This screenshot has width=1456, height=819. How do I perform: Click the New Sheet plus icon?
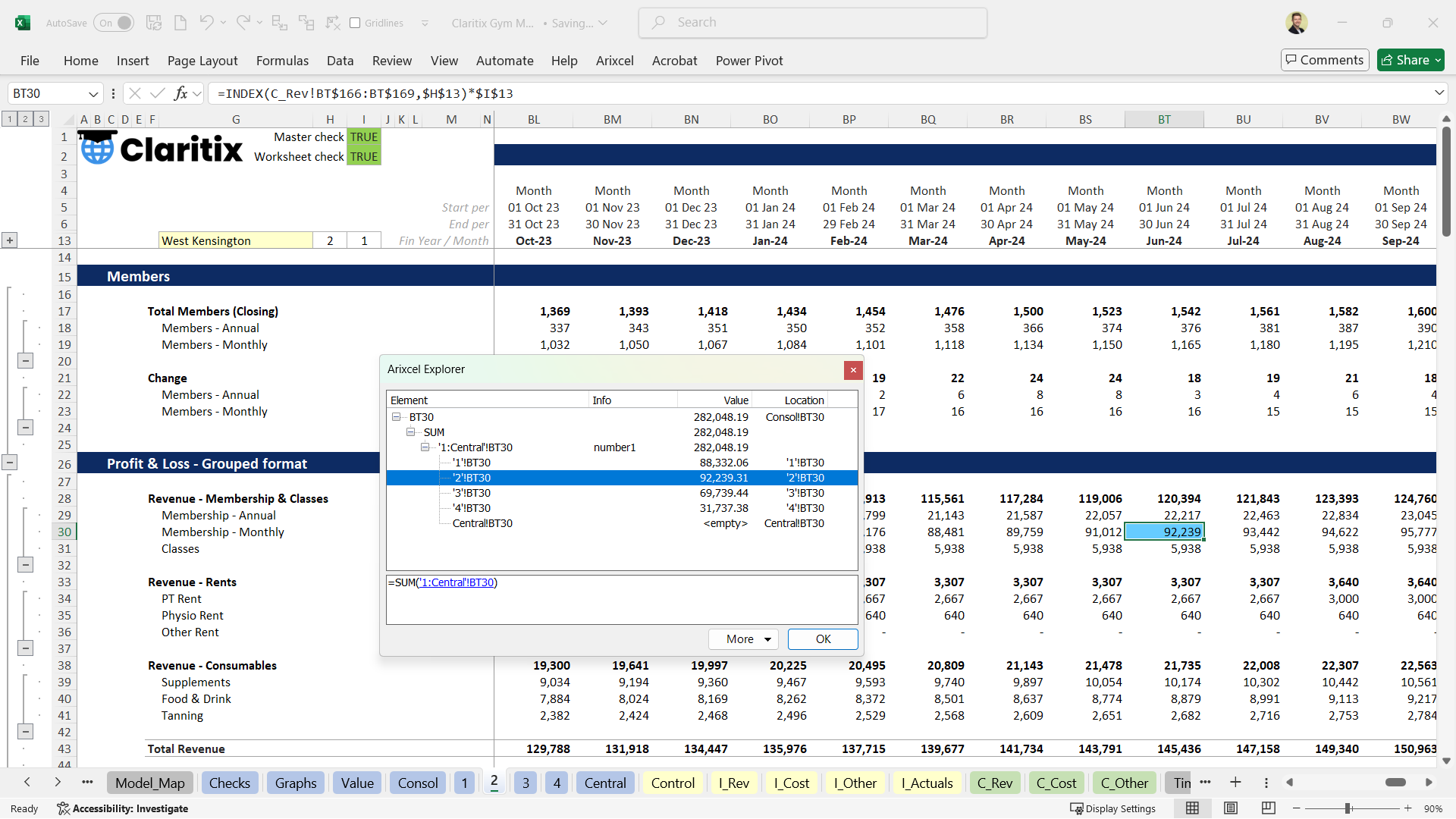click(x=1235, y=783)
